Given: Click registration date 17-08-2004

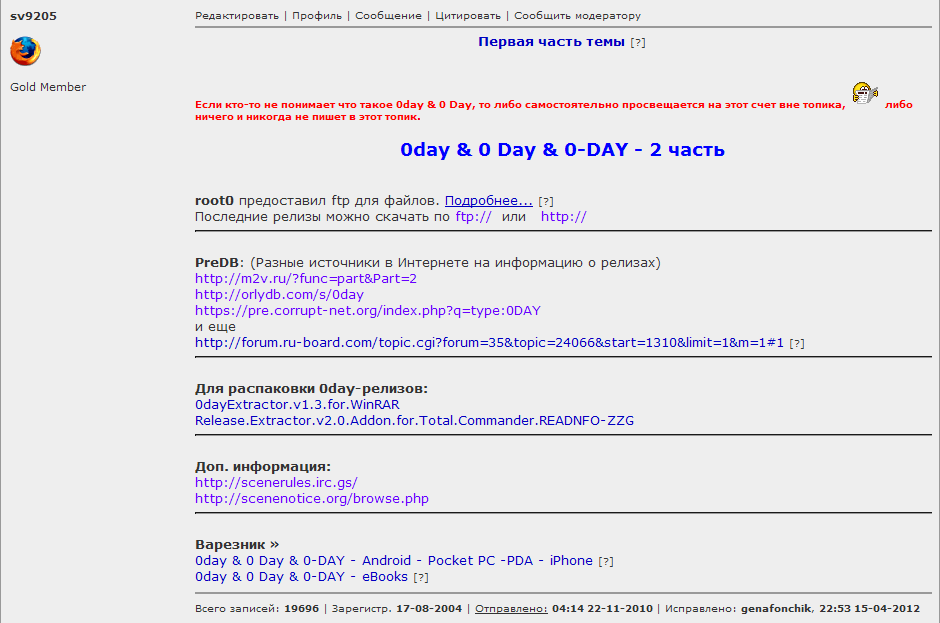Looking at the screenshot, I should point(429,609).
